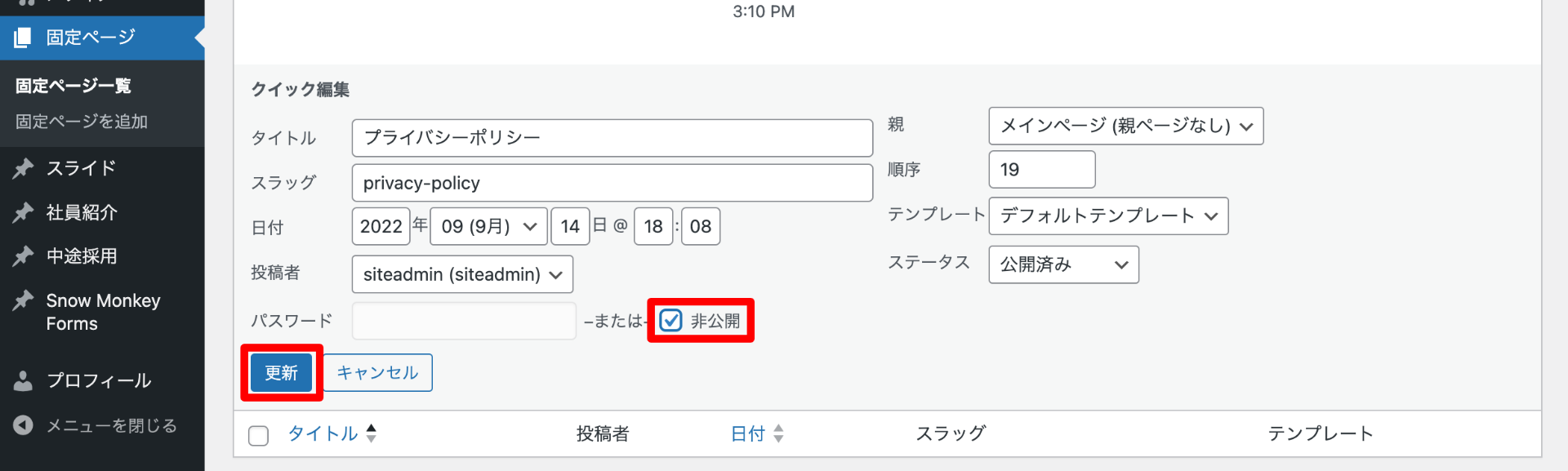Tick the select-all checkbox in table header

(259, 435)
